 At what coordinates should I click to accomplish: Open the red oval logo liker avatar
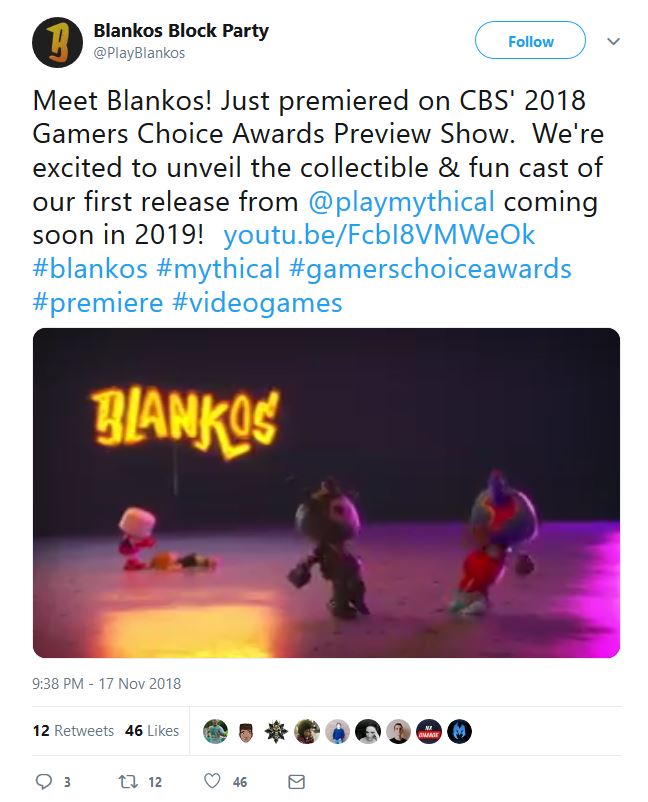429,731
